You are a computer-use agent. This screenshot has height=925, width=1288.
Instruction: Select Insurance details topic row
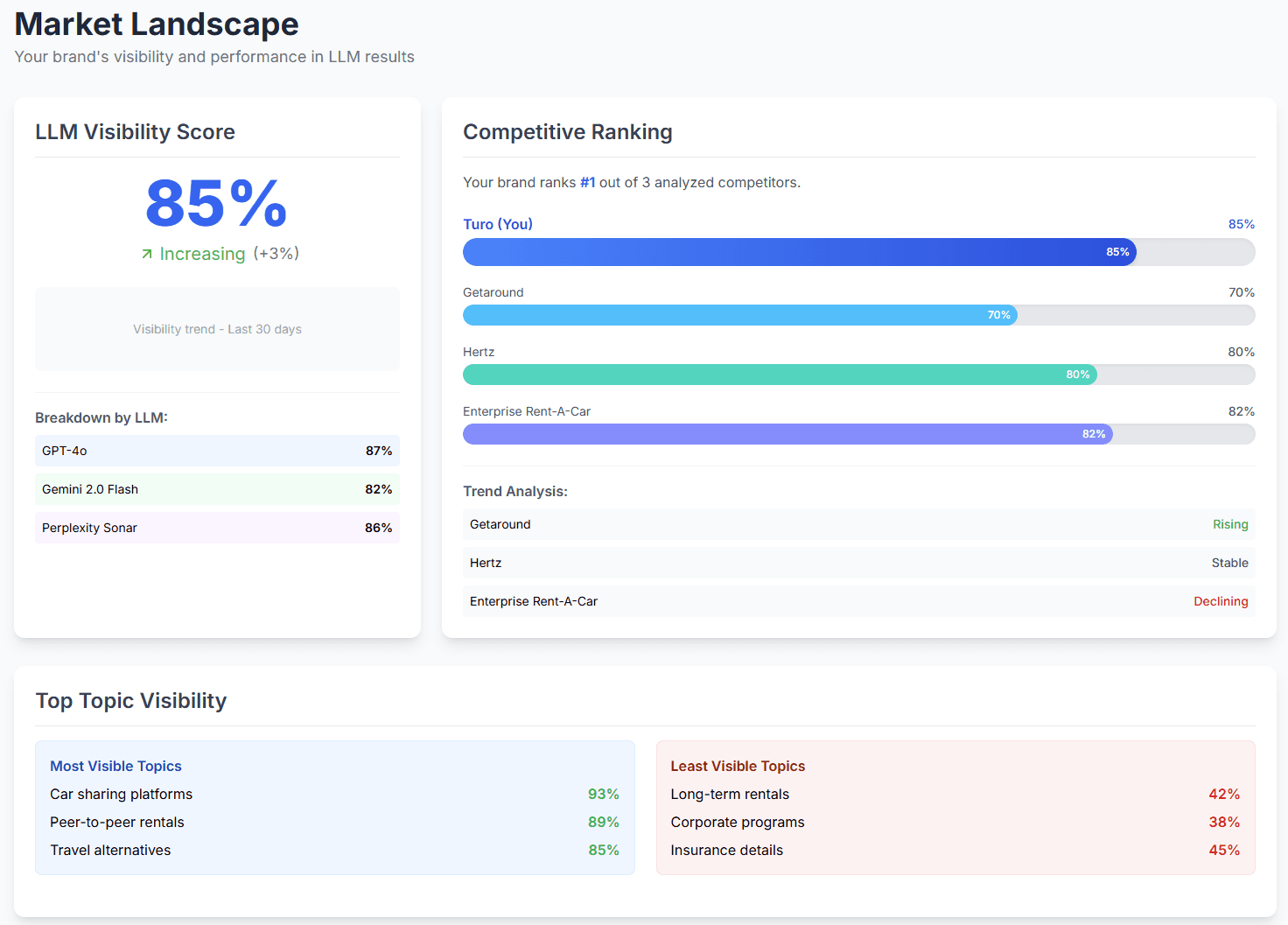726,850
